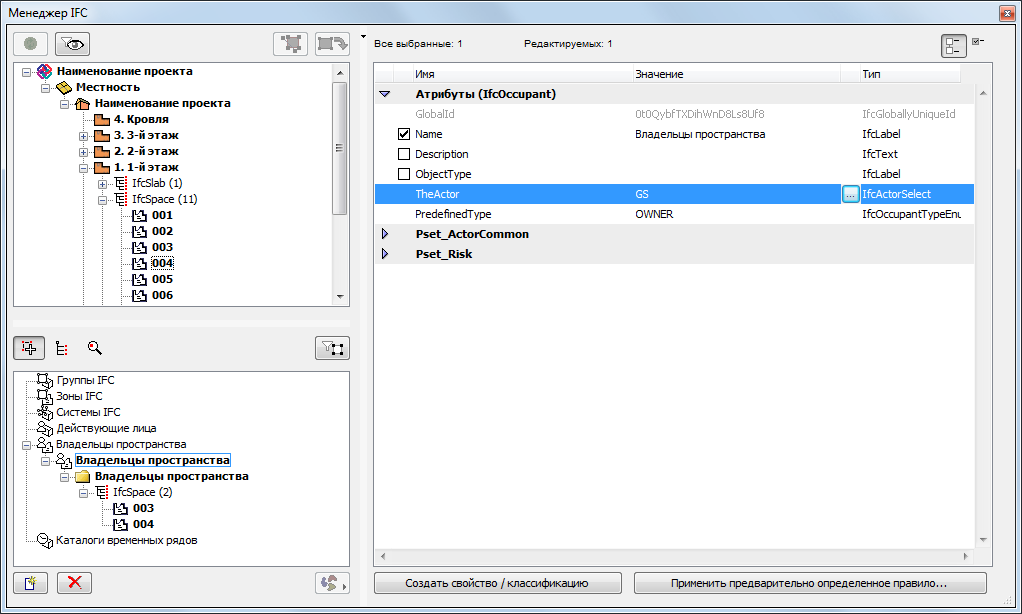Click Применить предварительно определенное правило button

(x=810, y=583)
